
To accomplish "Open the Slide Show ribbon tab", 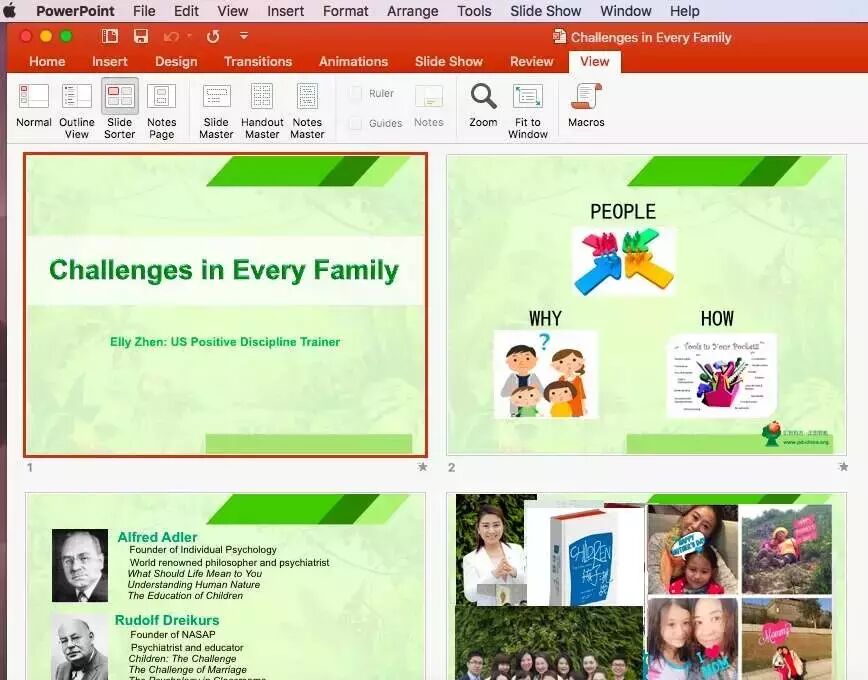I will click(449, 61).
